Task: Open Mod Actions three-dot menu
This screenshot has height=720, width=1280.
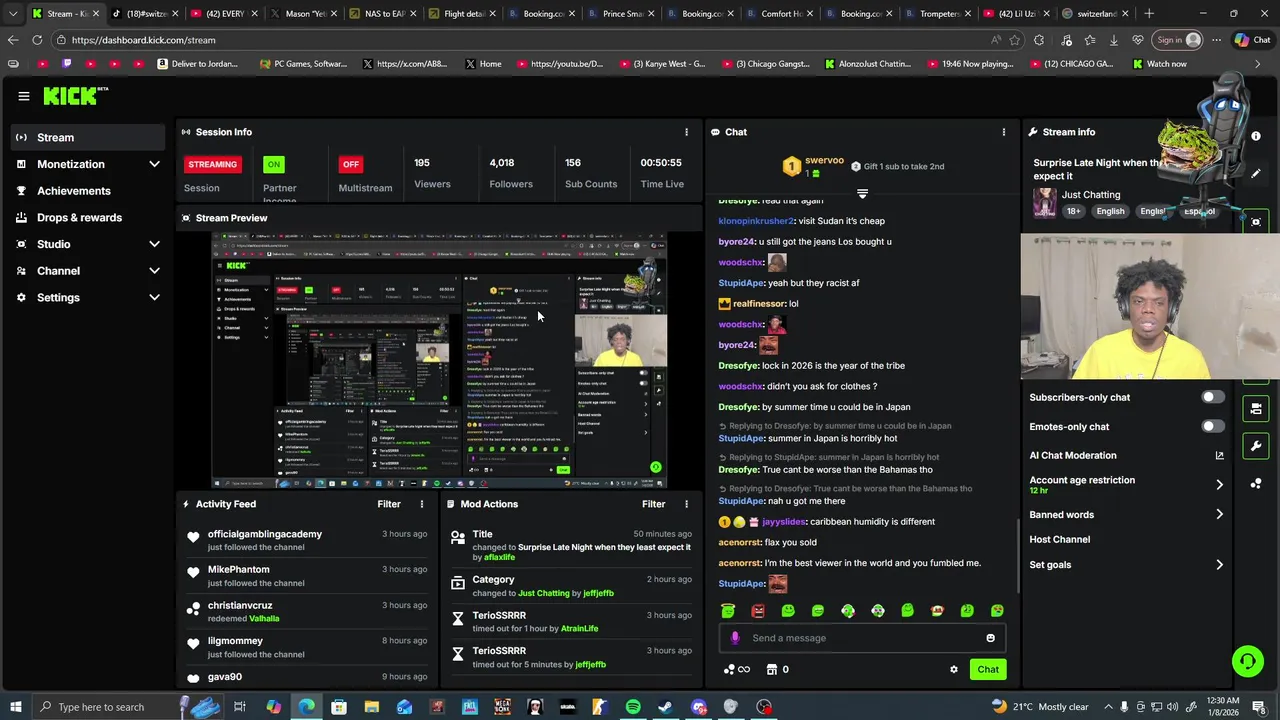Action: (686, 504)
